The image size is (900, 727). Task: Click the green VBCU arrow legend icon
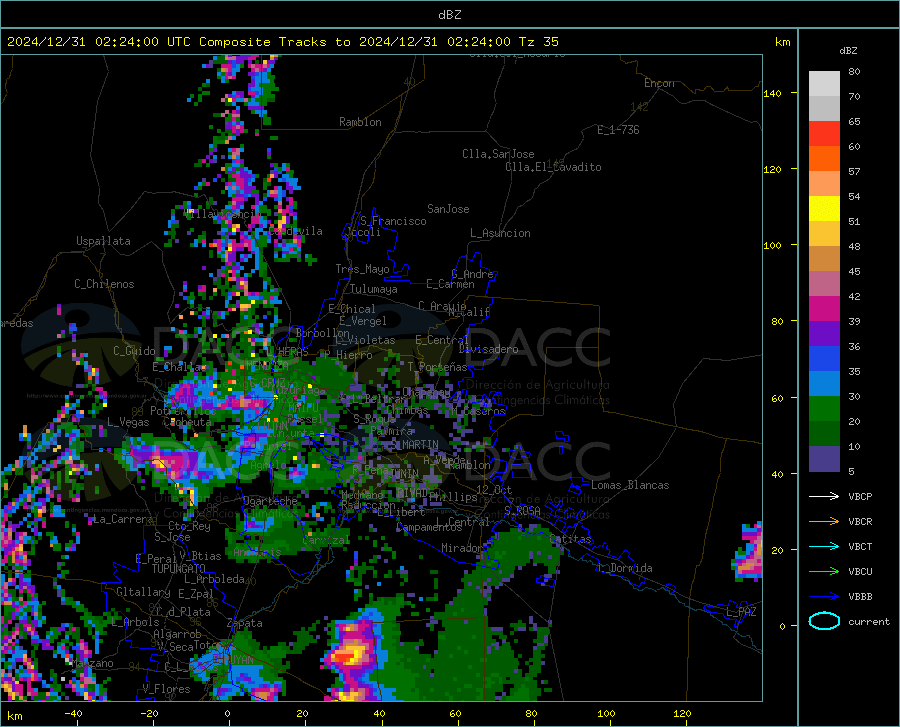[824, 572]
